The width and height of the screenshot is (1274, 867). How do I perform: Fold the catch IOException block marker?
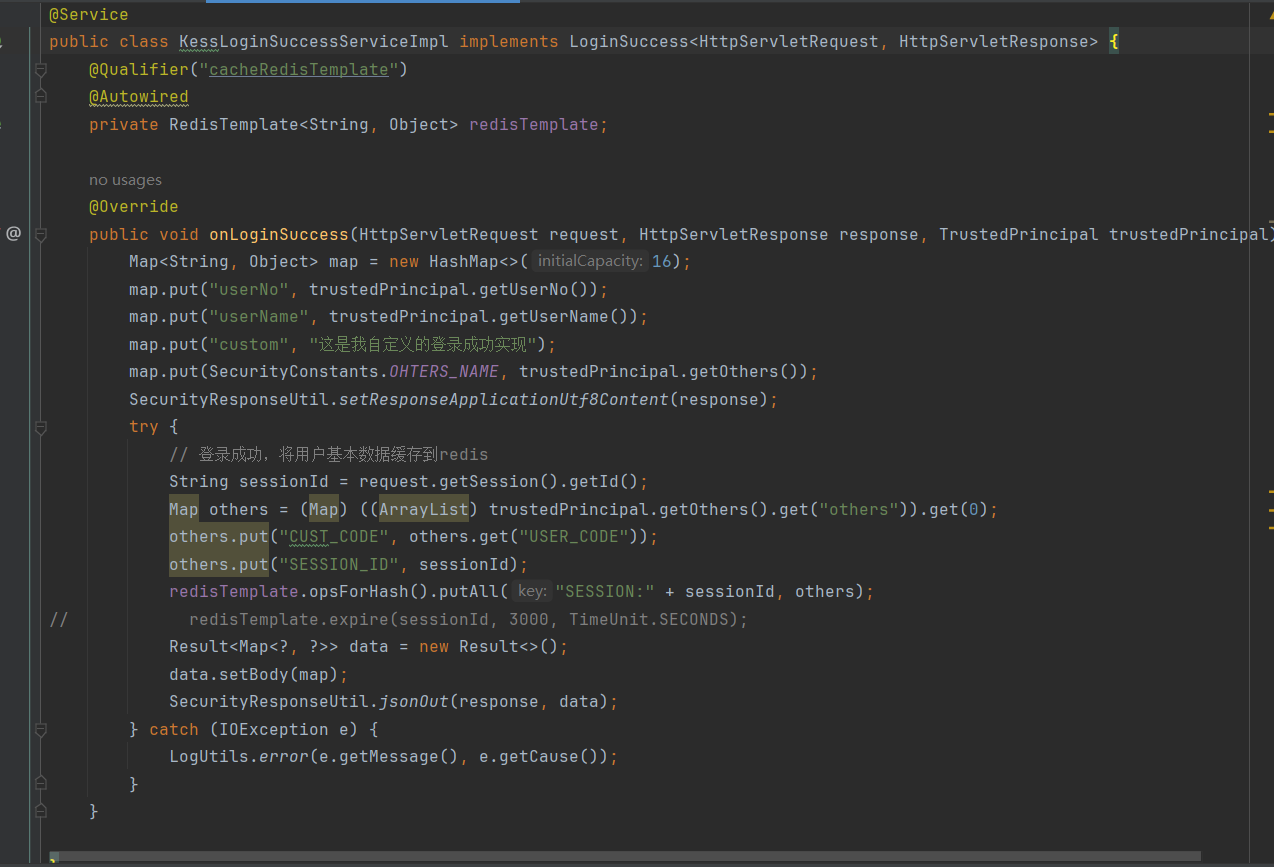pos(41,730)
